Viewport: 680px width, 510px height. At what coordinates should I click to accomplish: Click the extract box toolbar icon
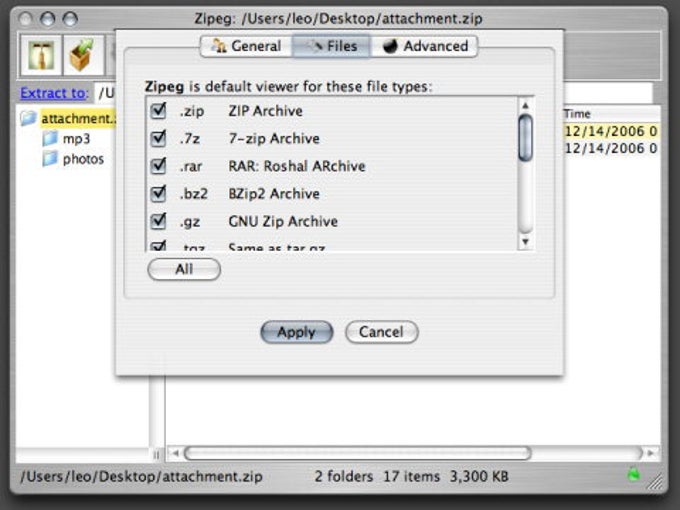click(83, 56)
